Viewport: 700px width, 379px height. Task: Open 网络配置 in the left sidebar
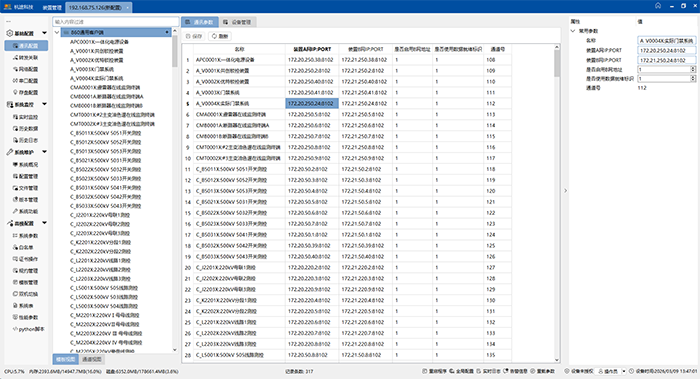click(26, 69)
